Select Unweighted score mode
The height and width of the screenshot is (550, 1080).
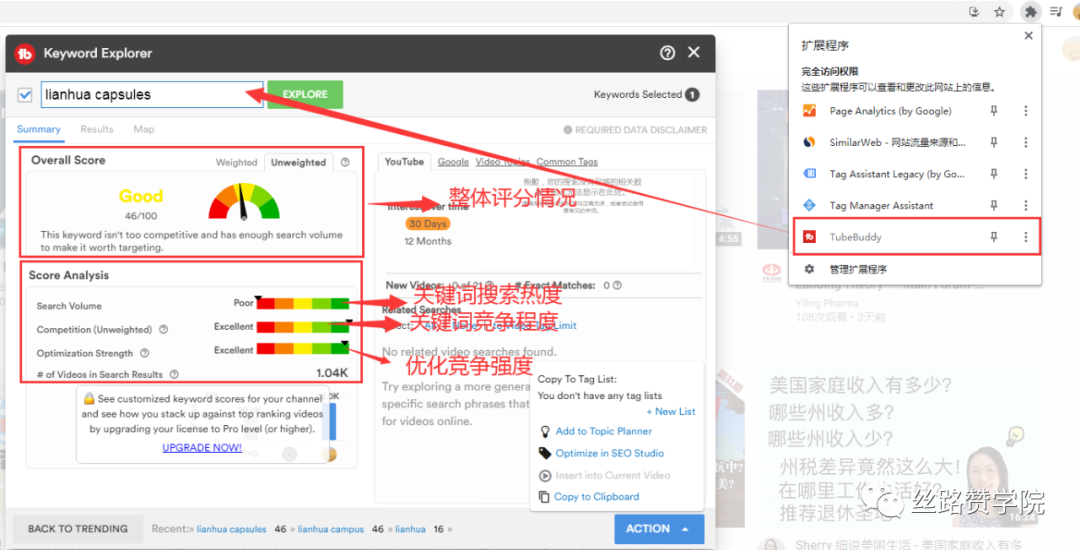[298, 162]
